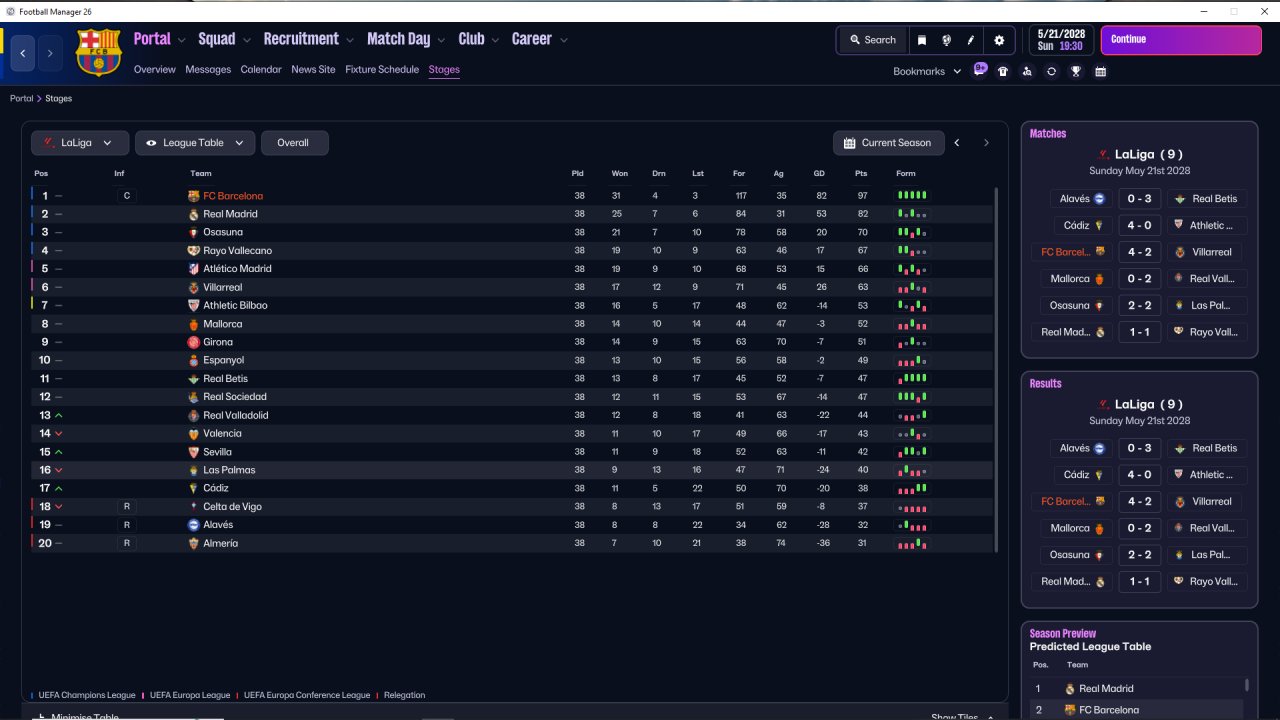The image size is (1280, 720).
Task: Sort the league table by the GD column
Action: point(819,174)
